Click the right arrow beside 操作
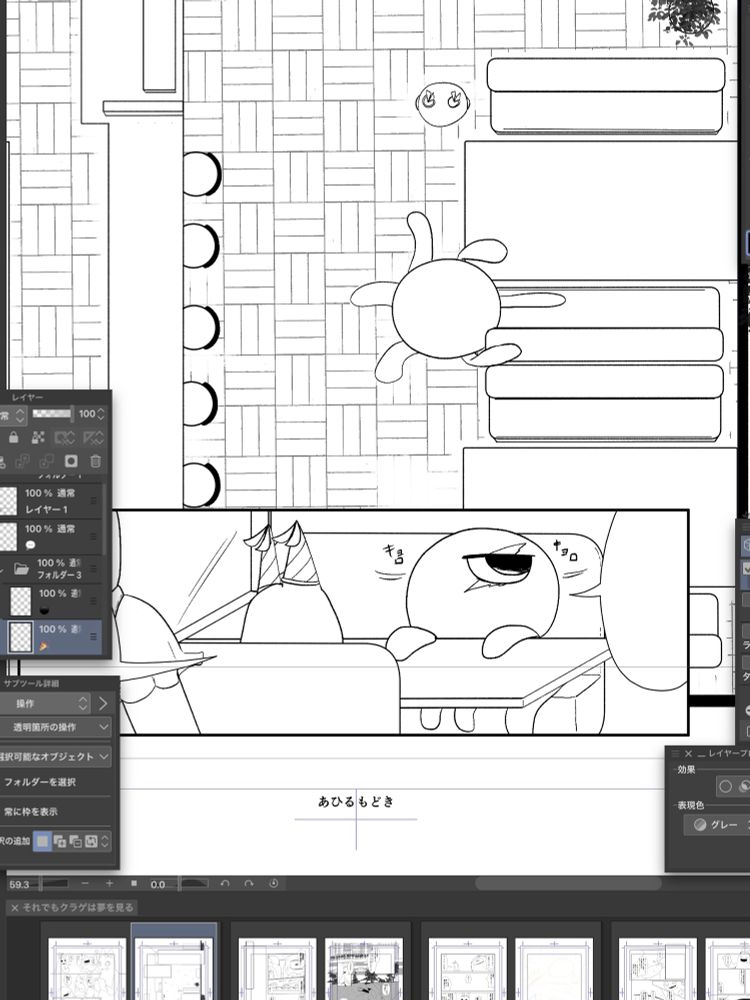Screen dimensions: 750x1000 103,703
